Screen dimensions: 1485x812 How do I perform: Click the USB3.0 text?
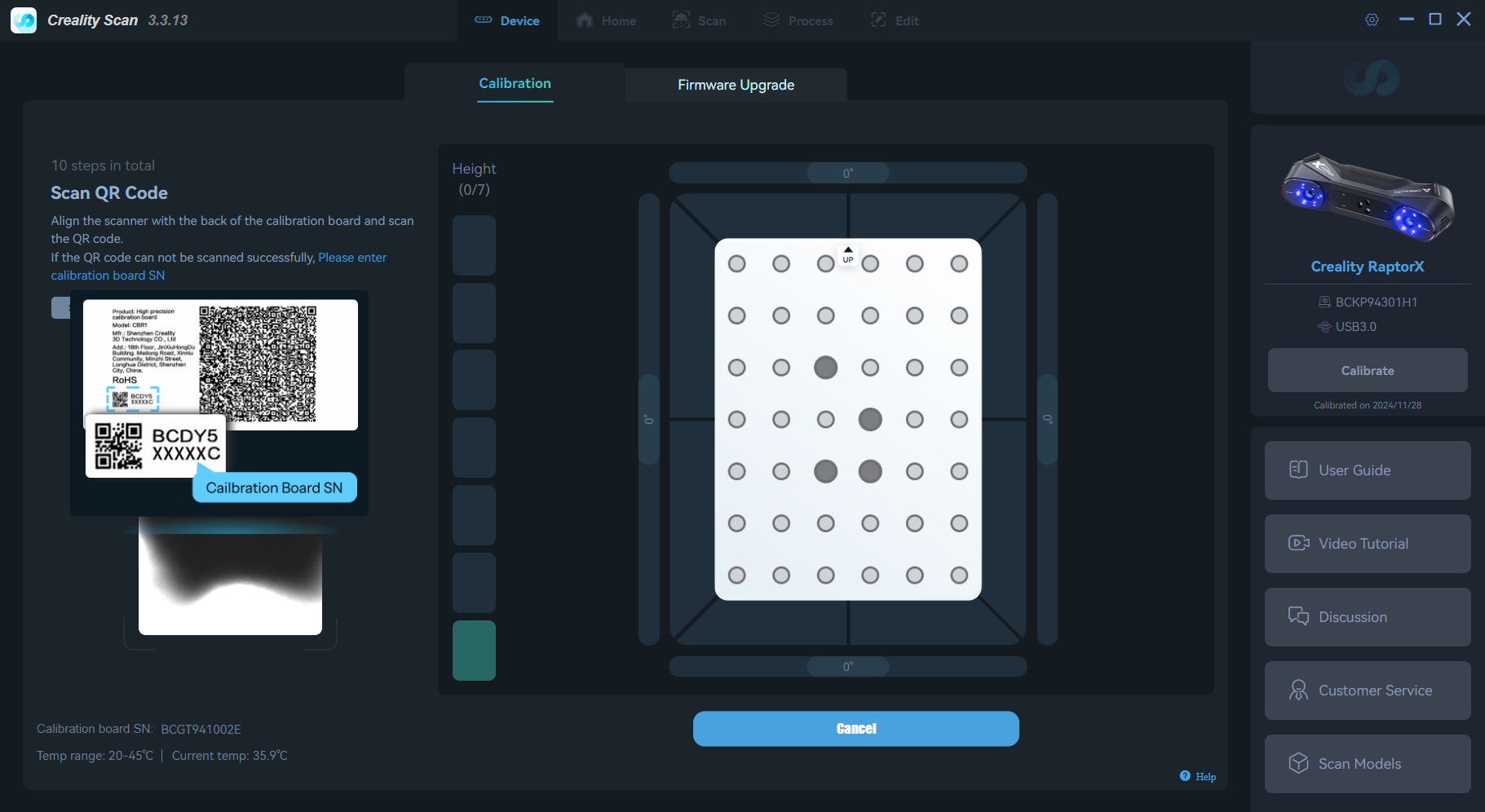[x=1356, y=327]
